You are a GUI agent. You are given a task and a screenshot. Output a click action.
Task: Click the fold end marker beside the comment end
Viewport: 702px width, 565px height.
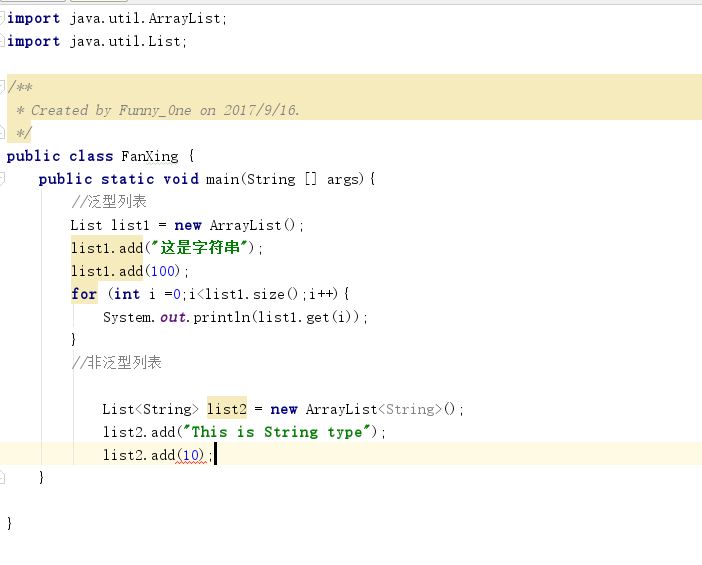coord(2,133)
